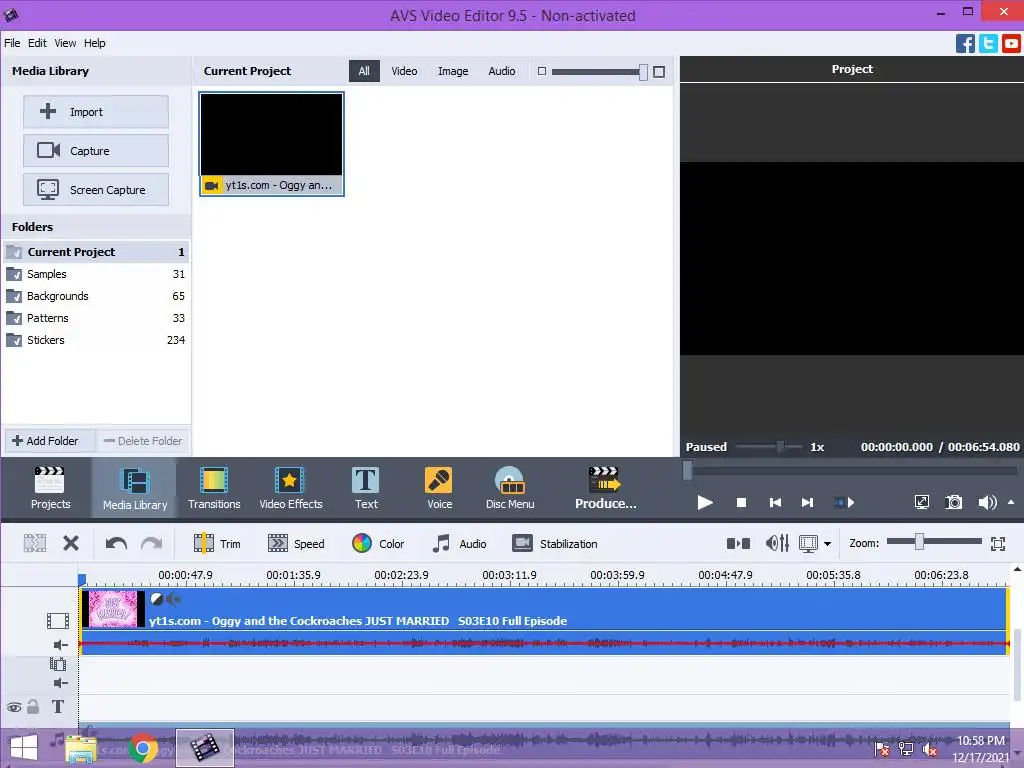This screenshot has height=768, width=1024.
Task: Click the Capture button
Action: (96, 151)
